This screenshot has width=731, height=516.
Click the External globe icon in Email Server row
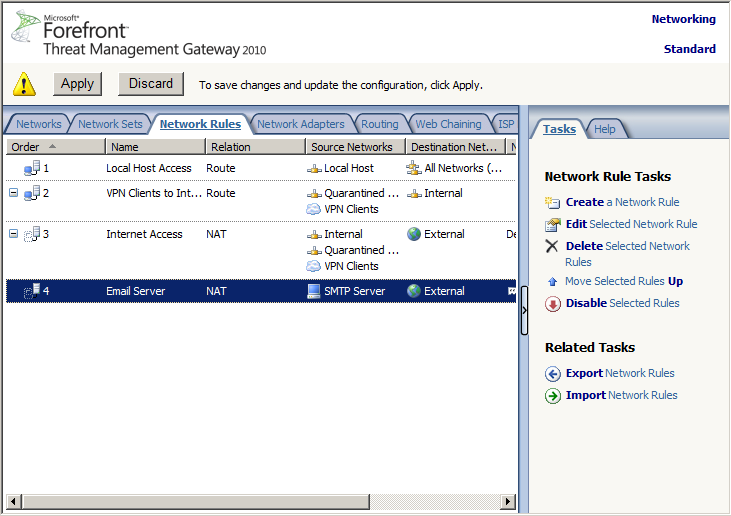(x=414, y=291)
